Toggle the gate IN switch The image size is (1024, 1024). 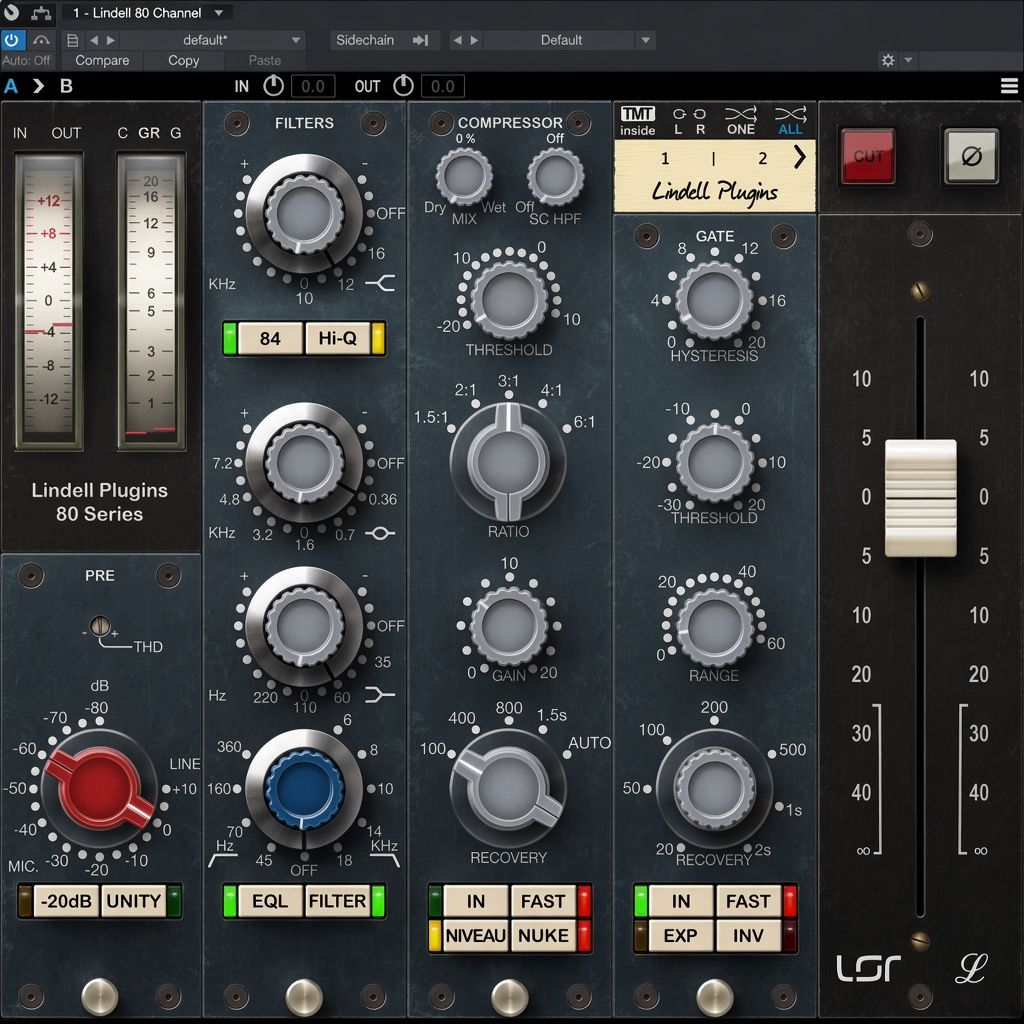pyautogui.click(x=680, y=901)
